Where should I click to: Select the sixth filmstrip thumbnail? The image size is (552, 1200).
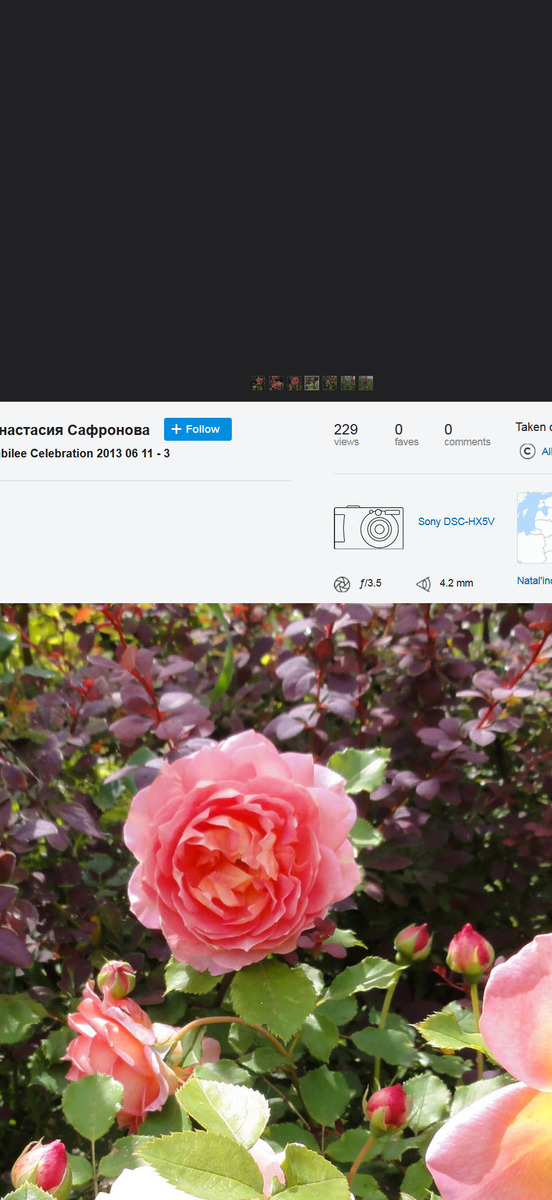[x=348, y=383]
